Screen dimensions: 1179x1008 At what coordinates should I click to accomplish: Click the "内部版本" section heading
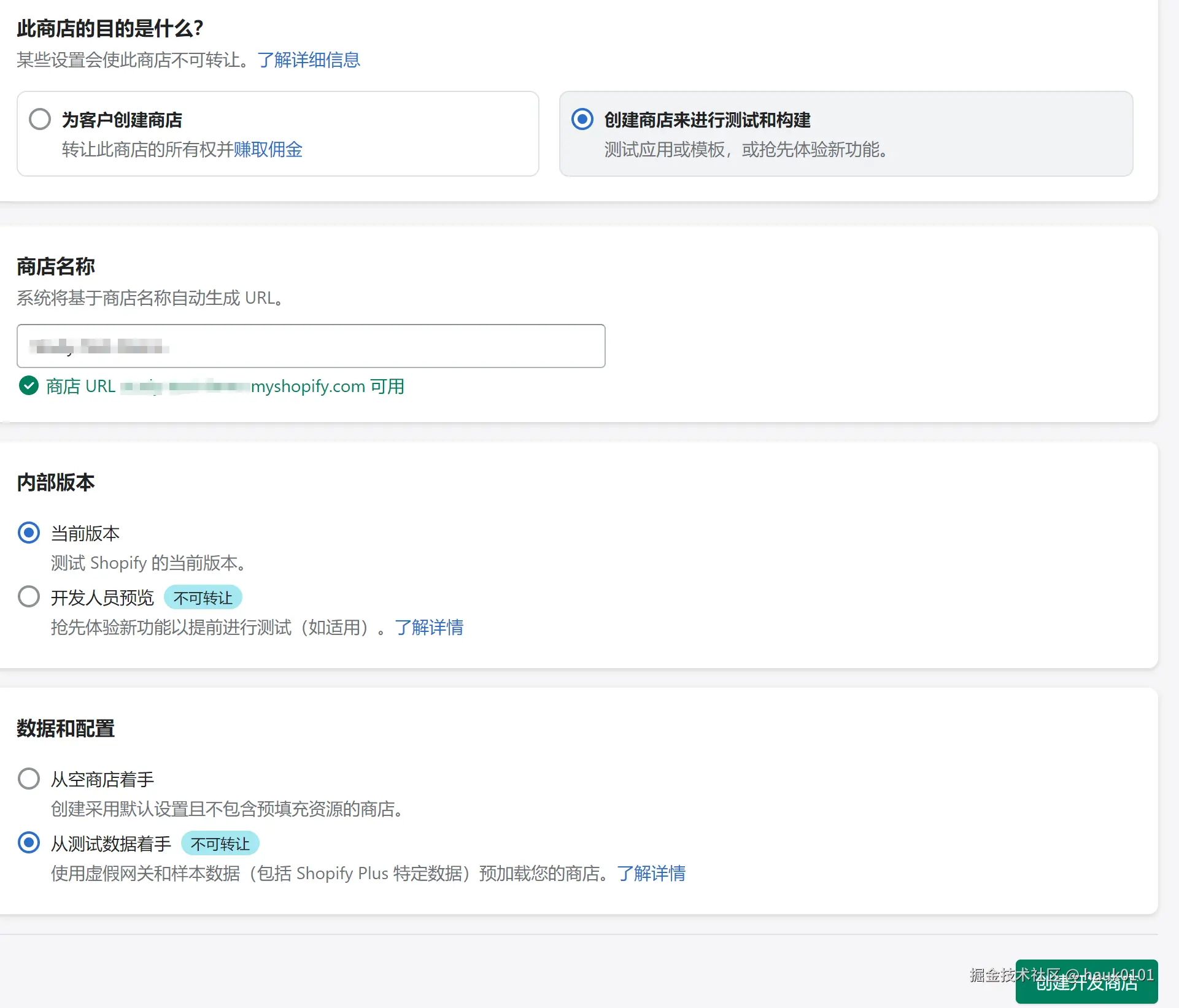(x=56, y=482)
